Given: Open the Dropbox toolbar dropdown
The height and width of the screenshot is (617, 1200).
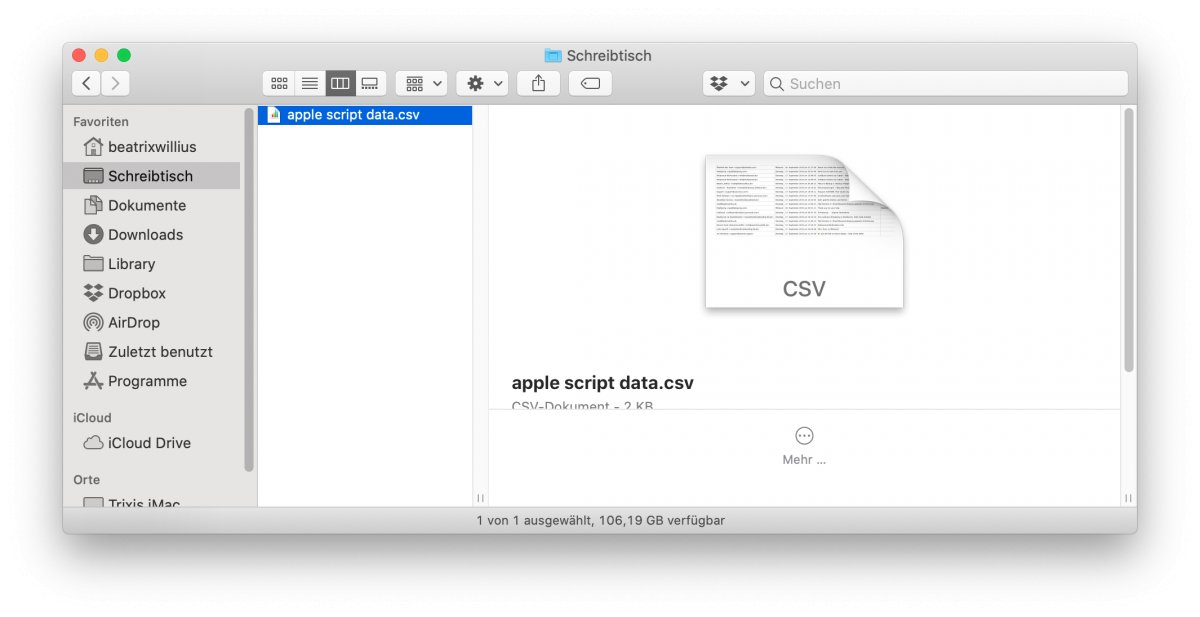Looking at the screenshot, I should pos(728,84).
